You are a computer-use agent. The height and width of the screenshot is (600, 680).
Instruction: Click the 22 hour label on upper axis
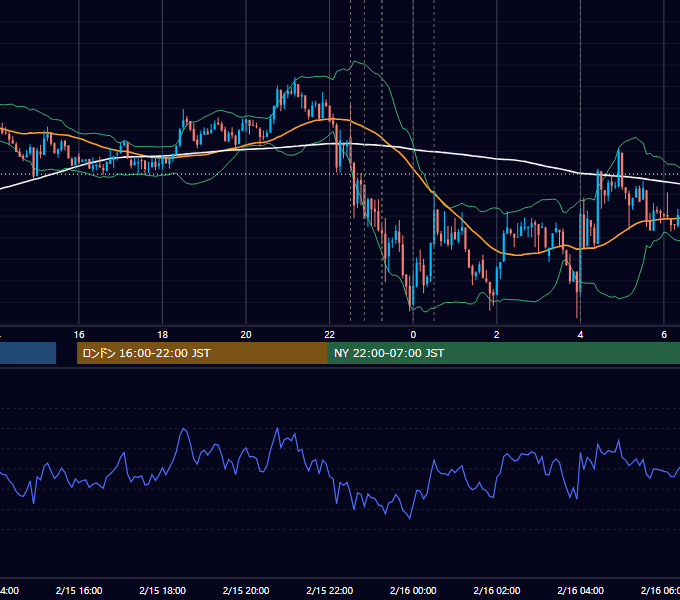pos(330,335)
